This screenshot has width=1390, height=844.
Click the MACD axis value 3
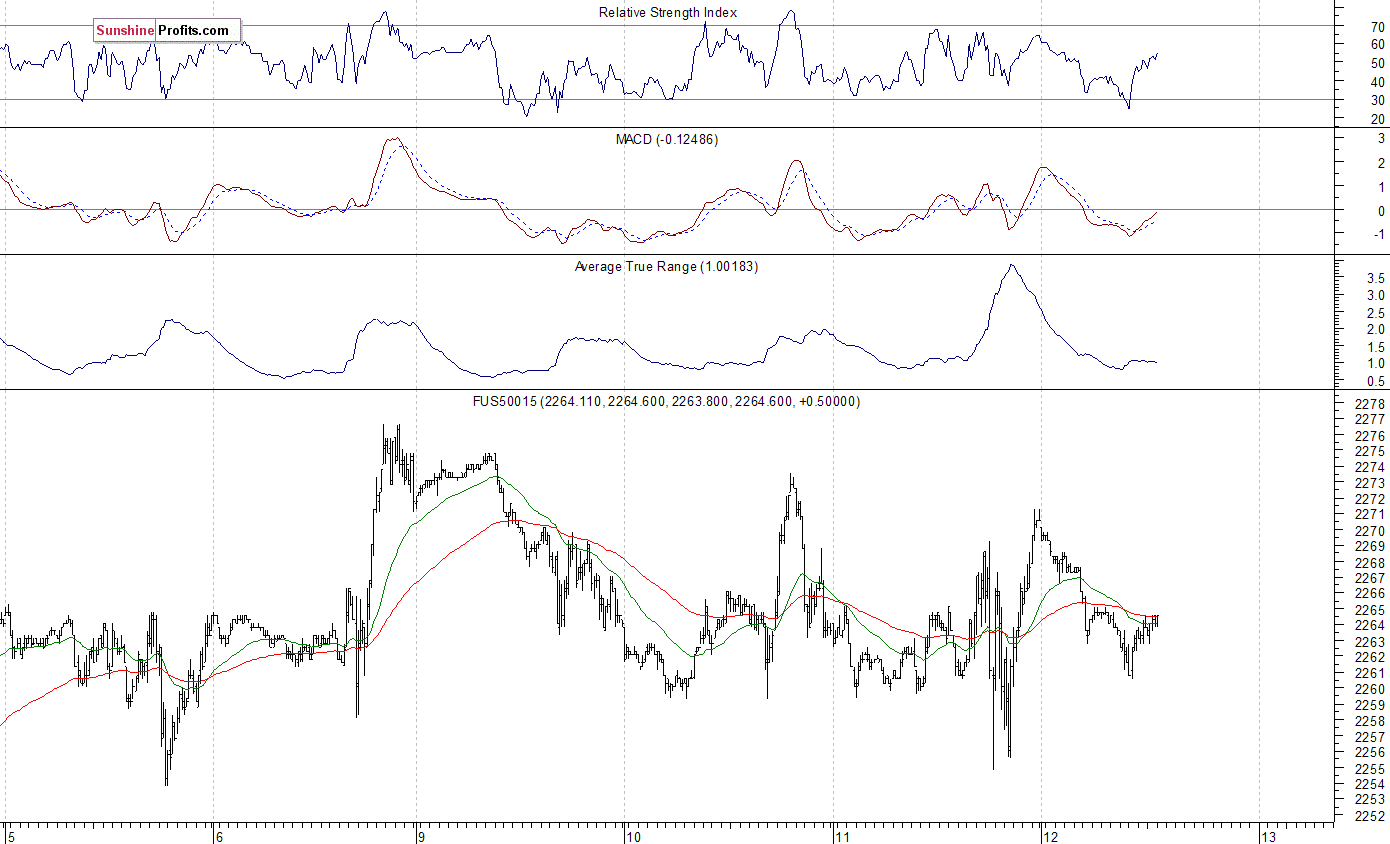[x=1381, y=139]
